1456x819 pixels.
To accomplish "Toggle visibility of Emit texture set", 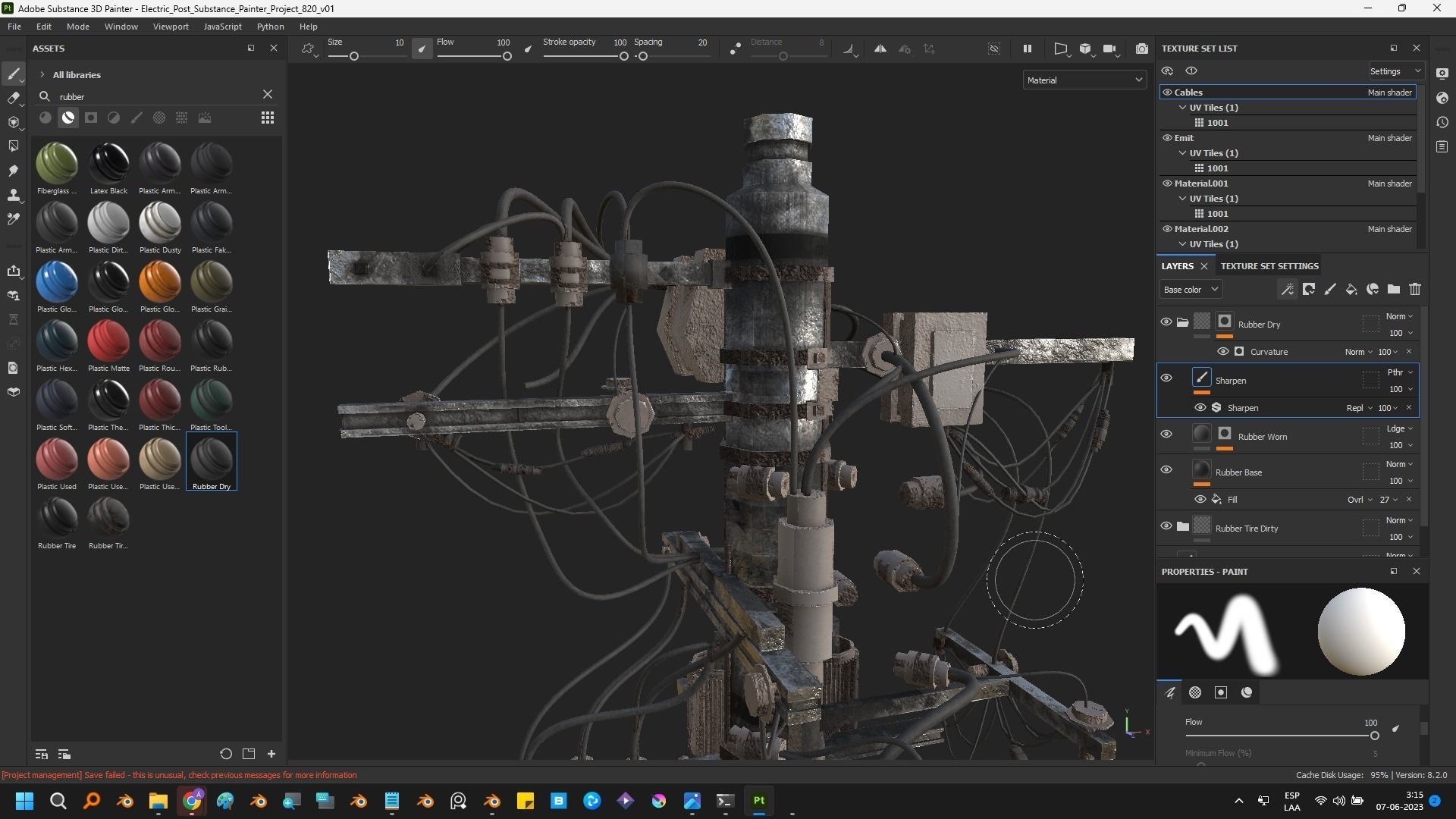I will [1167, 138].
